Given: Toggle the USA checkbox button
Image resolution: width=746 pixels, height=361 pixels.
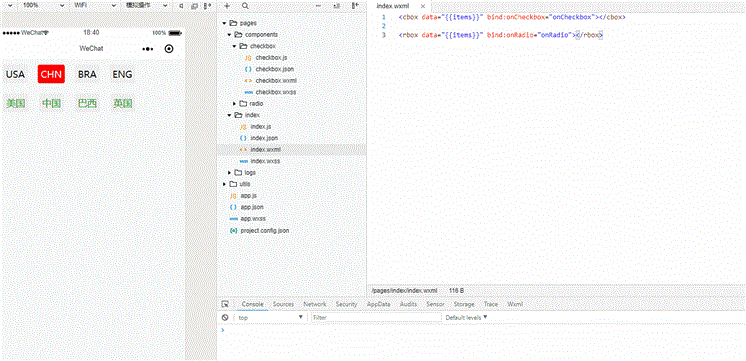Looking at the screenshot, I should point(15,74).
